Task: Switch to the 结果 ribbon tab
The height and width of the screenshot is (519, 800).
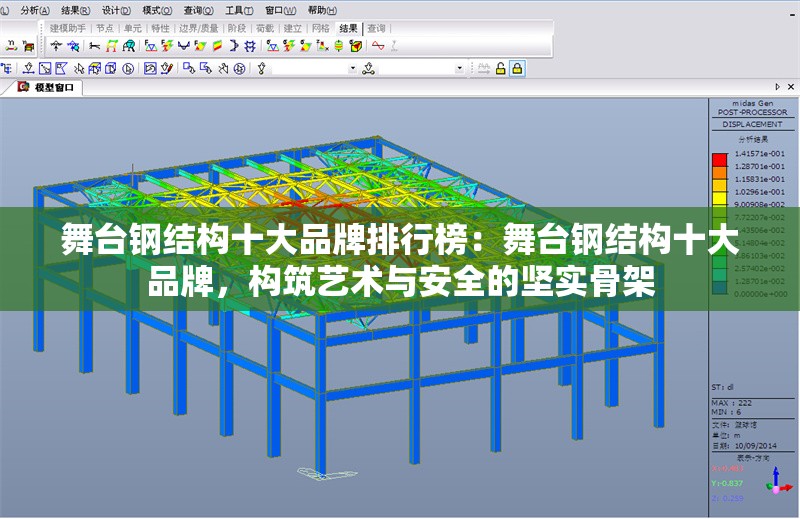Action: click(348, 28)
